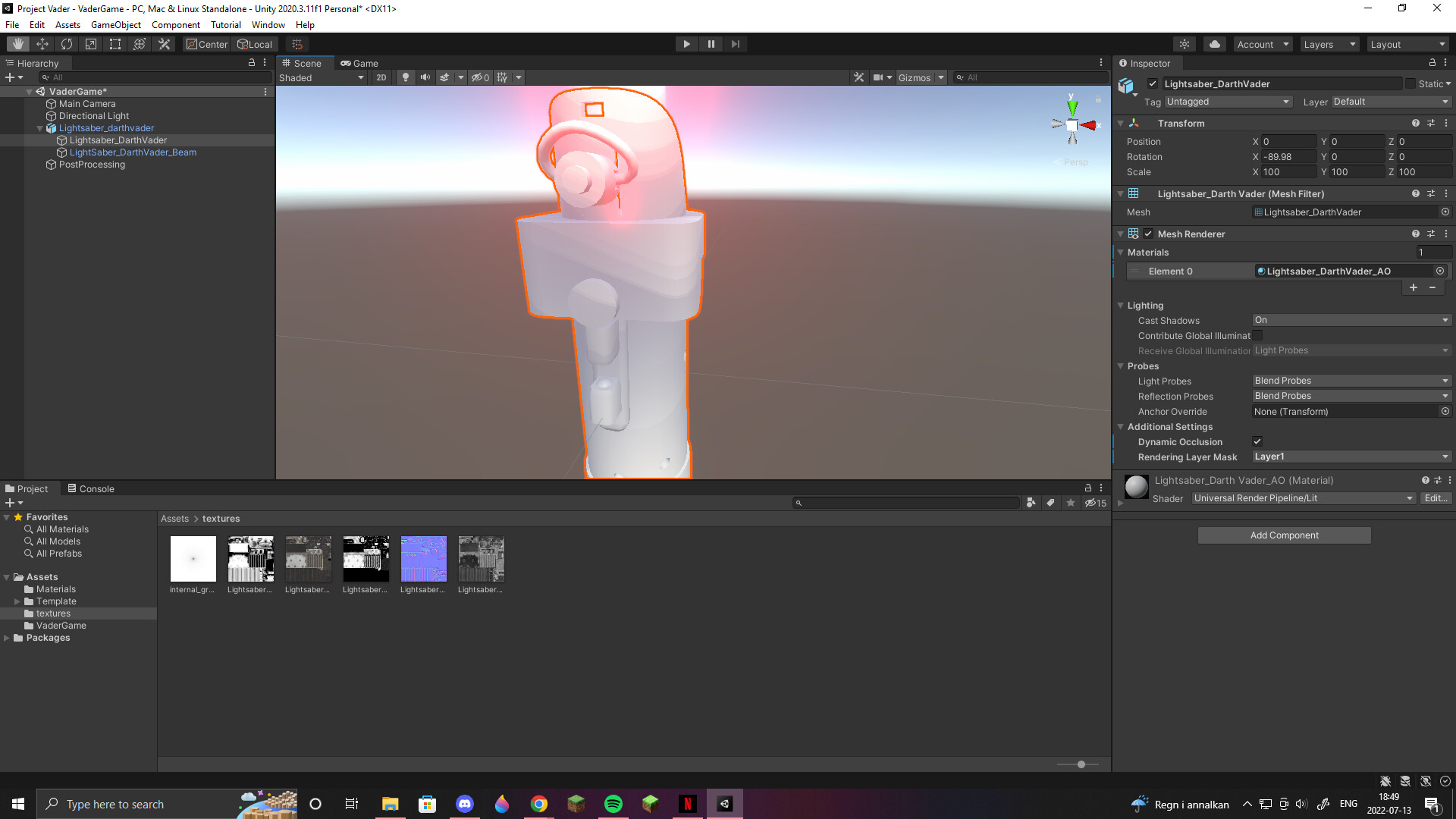Screen dimensions: 1456x819
Task: Open the internal_gr texture thumbnail
Action: pos(193,559)
